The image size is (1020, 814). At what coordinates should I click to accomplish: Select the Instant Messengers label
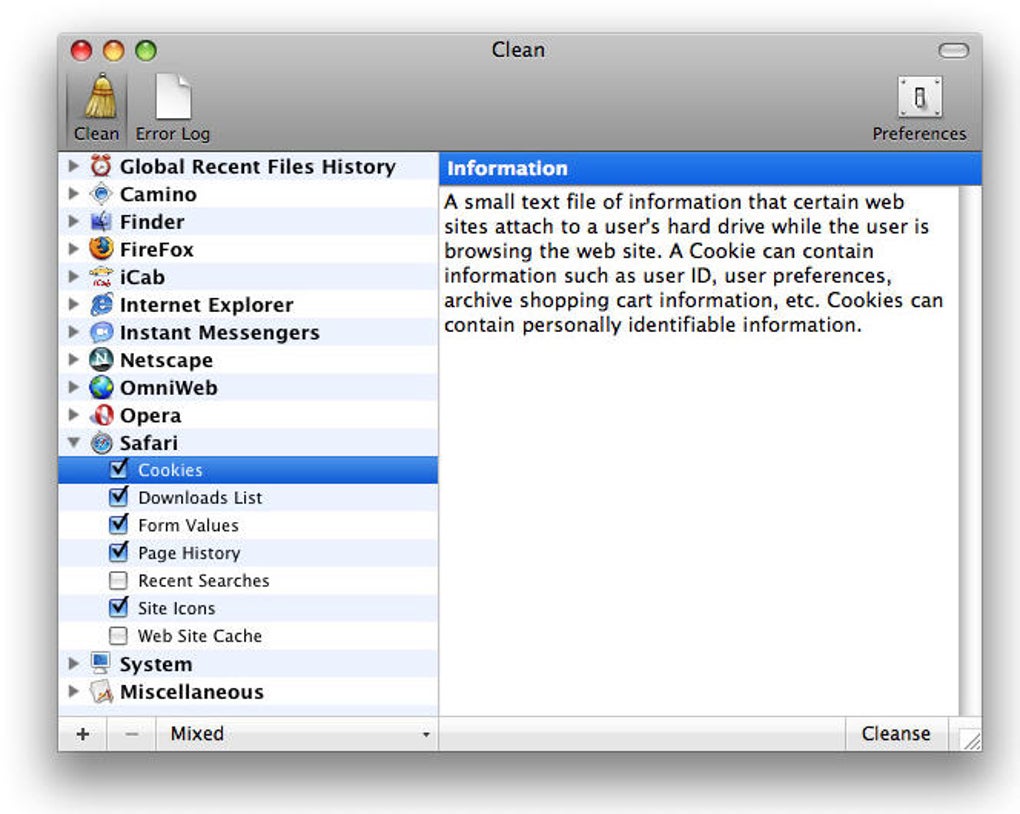(220, 332)
